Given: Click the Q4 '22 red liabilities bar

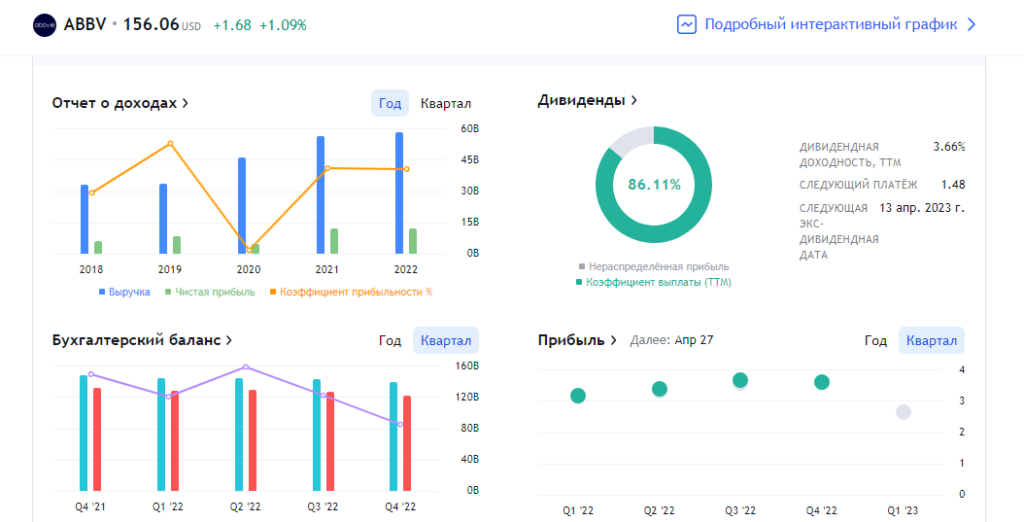Looking at the screenshot, I should pyautogui.click(x=407, y=443).
